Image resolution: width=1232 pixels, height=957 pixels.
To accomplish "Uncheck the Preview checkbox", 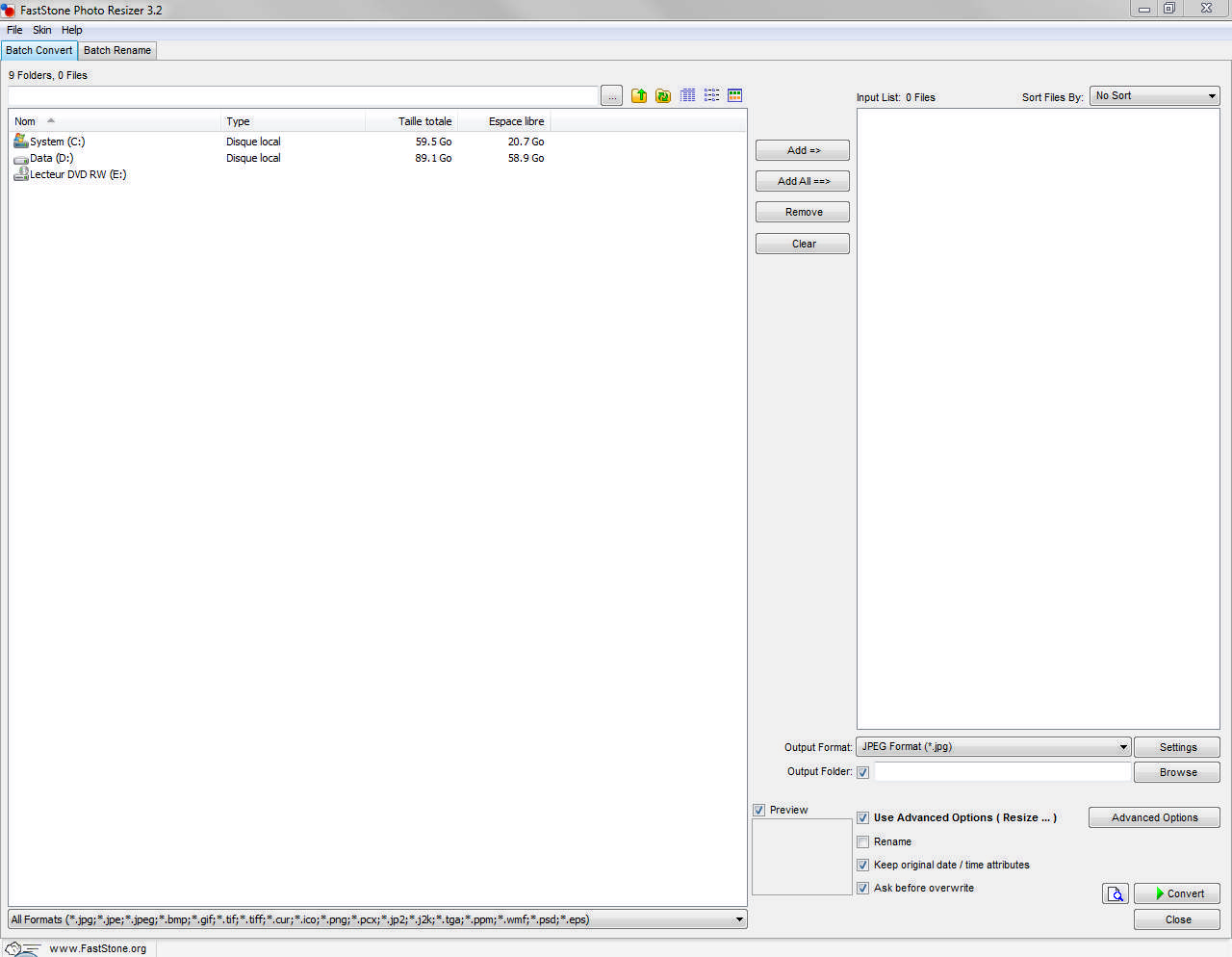I will pos(759,810).
